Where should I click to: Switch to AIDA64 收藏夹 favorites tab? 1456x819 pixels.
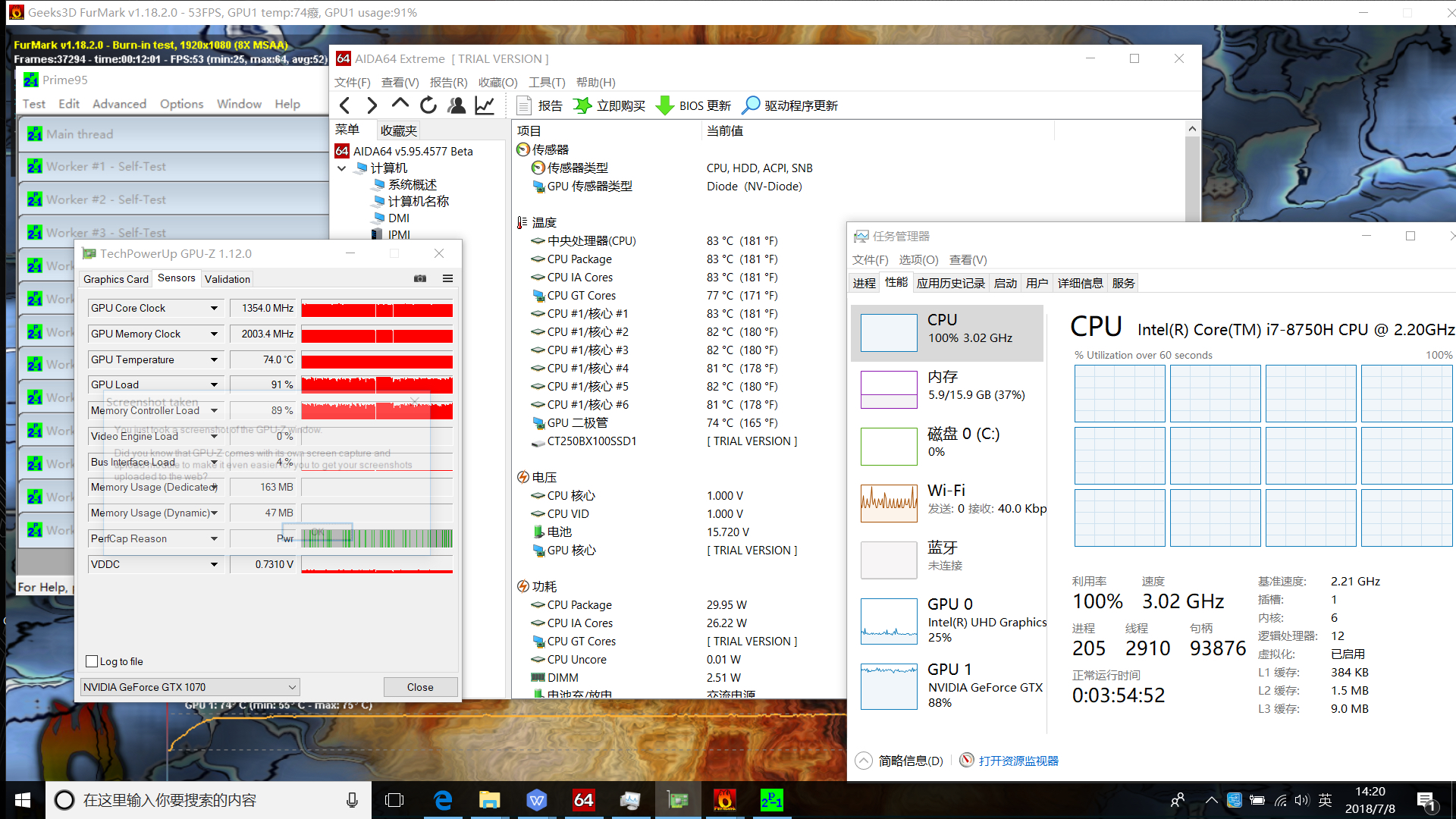tap(399, 130)
